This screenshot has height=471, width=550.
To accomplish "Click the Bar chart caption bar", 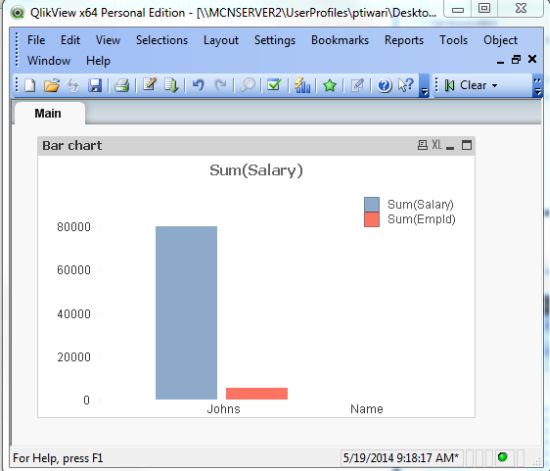I will pyautogui.click(x=256, y=146).
